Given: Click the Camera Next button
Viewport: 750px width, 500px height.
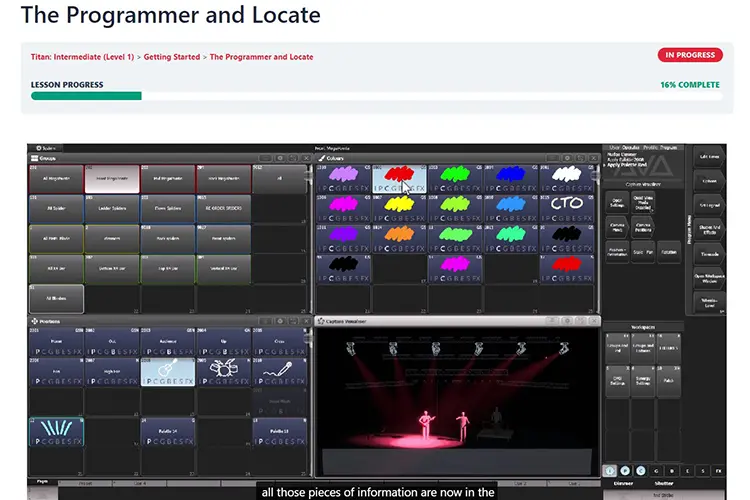Looking at the screenshot, I should click(x=617, y=227).
